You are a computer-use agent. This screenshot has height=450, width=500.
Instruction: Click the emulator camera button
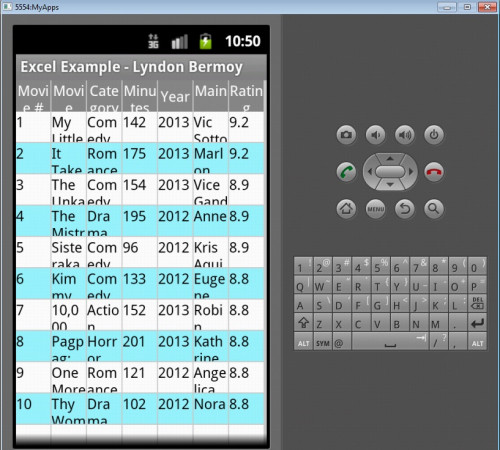click(346, 135)
